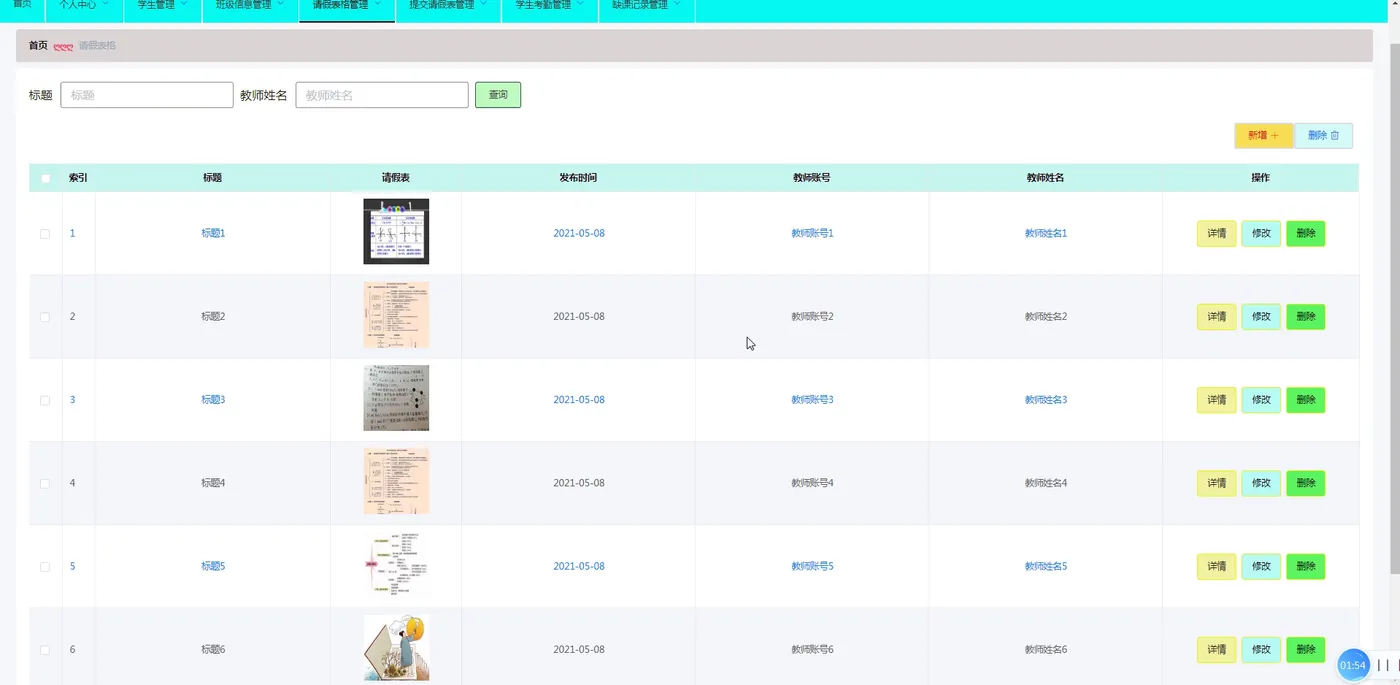Image resolution: width=1400 pixels, height=685 pixels.
Task: Click the 标题5 cell text
Action: point(213,567)
